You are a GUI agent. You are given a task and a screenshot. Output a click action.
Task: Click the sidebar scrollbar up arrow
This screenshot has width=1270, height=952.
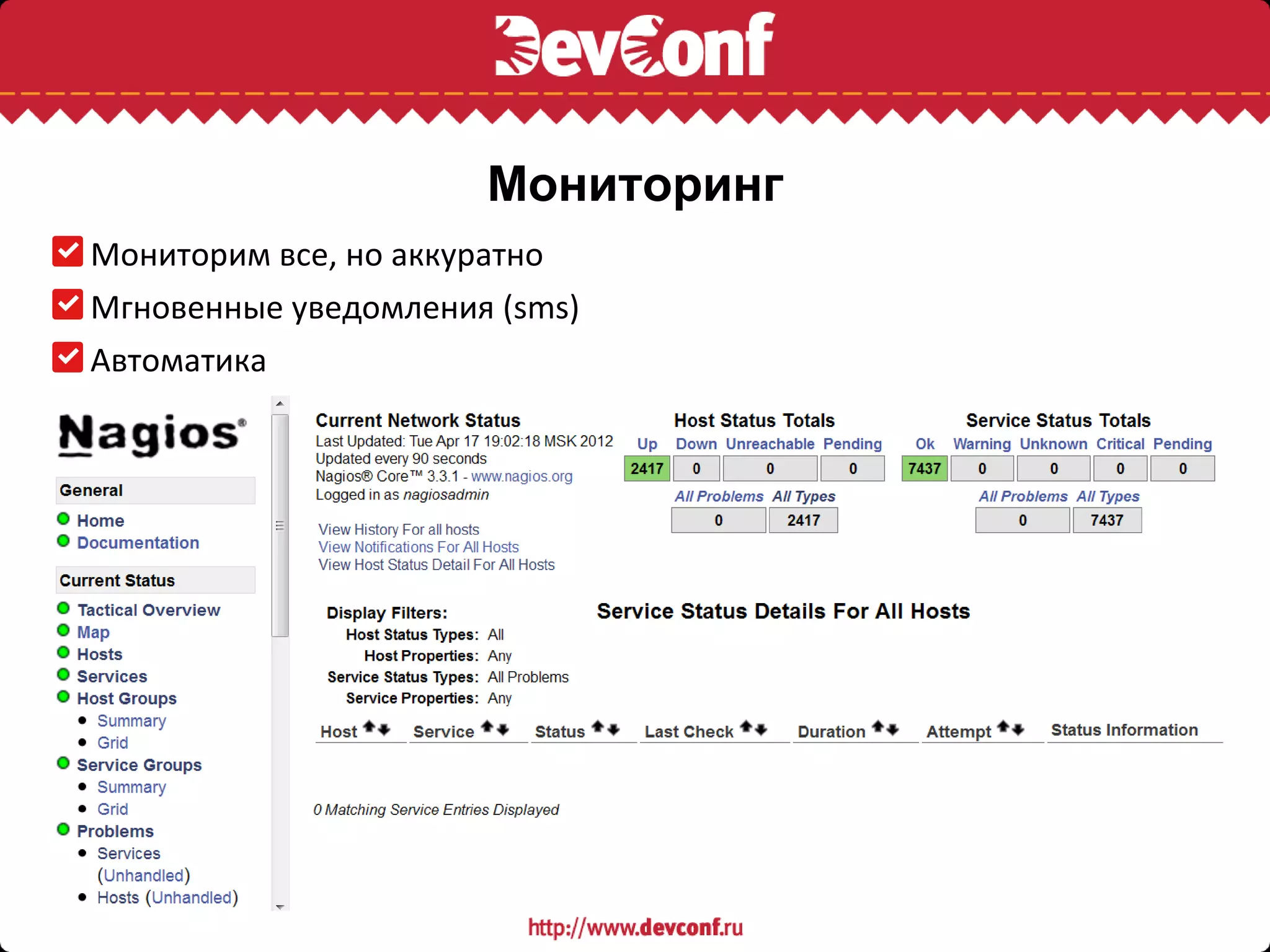(x=280, y=403)
